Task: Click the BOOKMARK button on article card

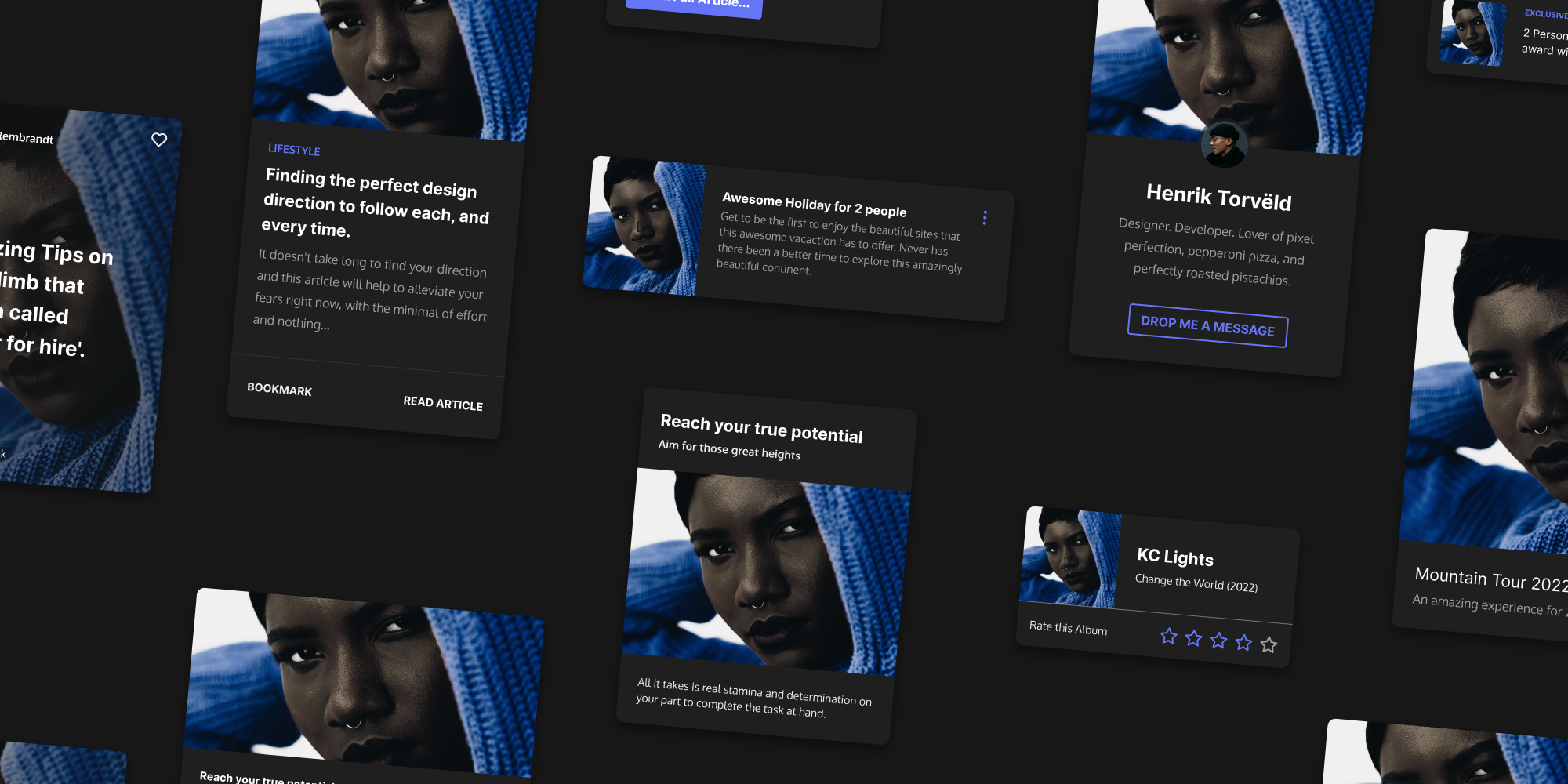Action: tap(279, 389)
